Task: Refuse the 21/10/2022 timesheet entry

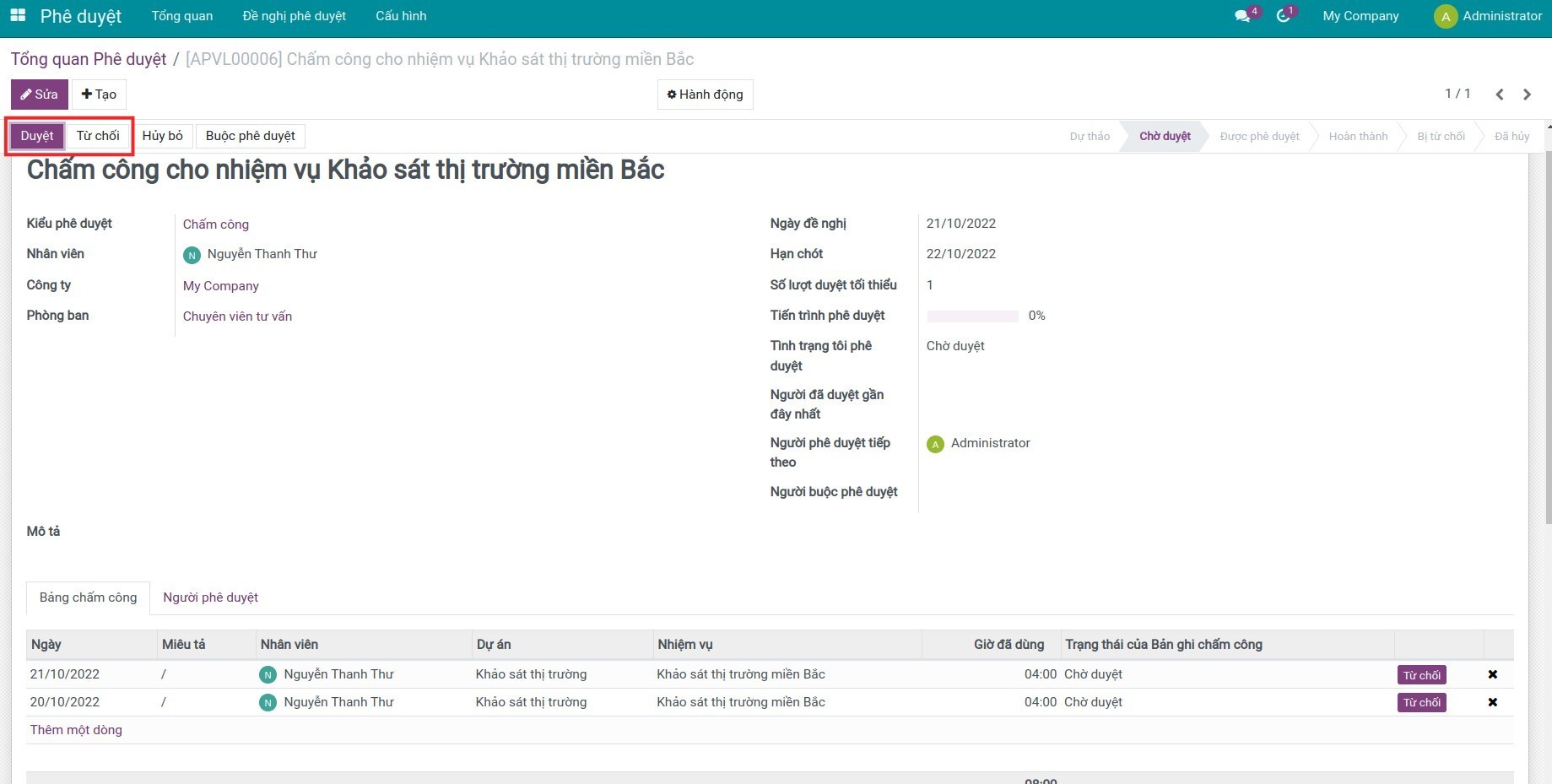Action: tap(1421, 675)
